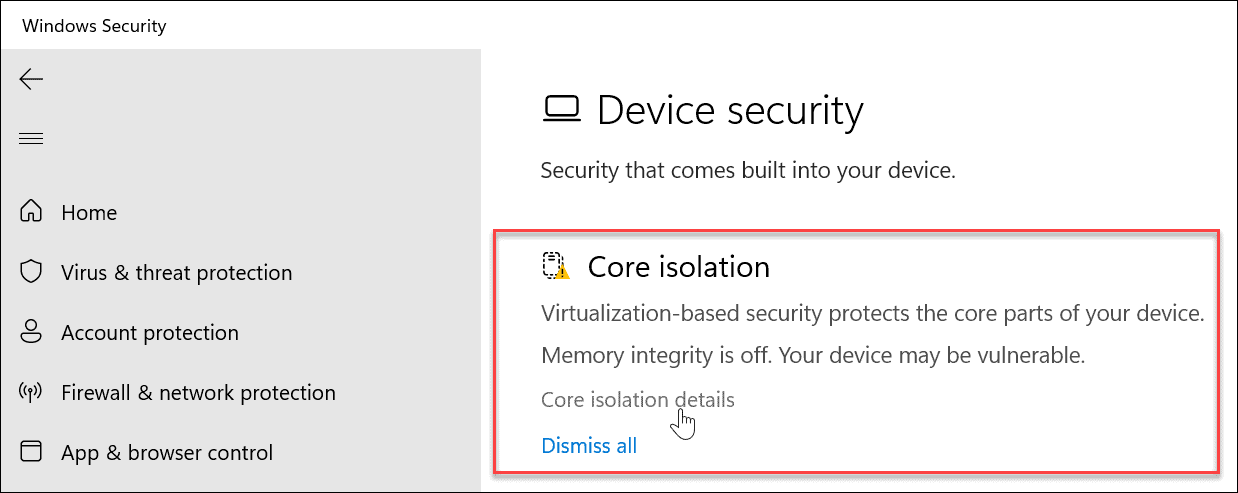Click the Device security laptop icon
Screen dimensions: 1238x493
[x=560, y=109]
